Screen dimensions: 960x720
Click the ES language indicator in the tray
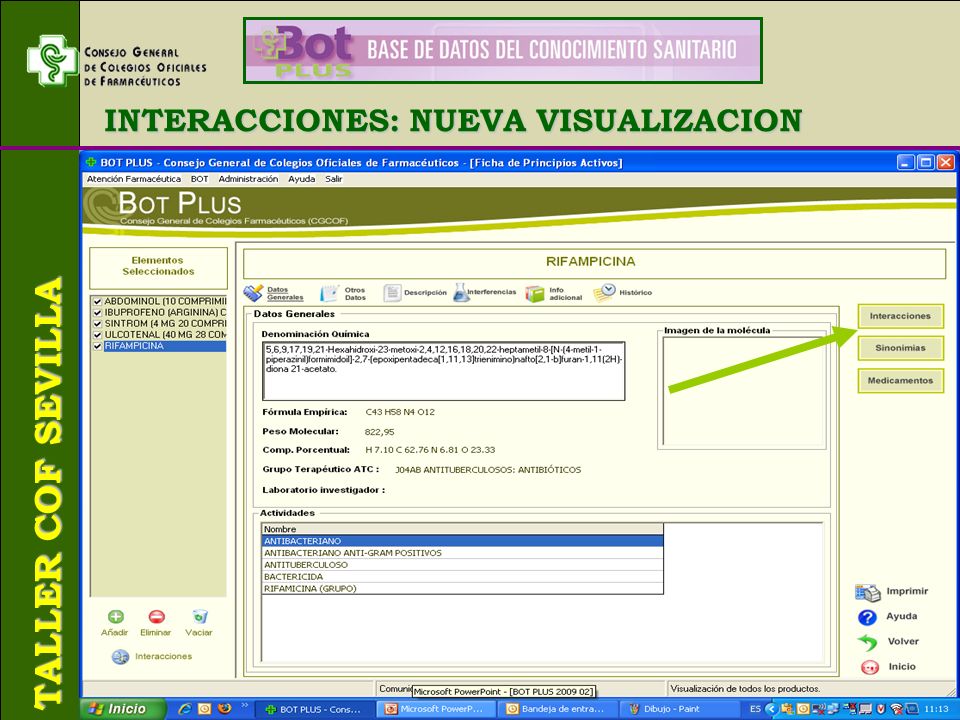pyautogui.click(x=755, y=709)
